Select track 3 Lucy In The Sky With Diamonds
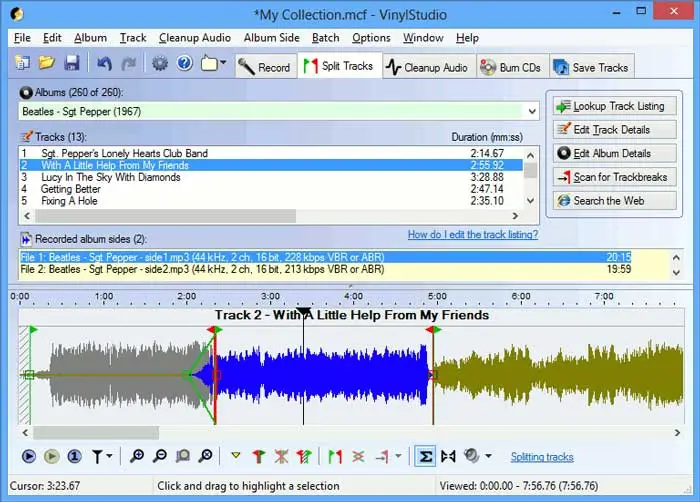This screenshot has width=700, height=502. pos(271,177)
